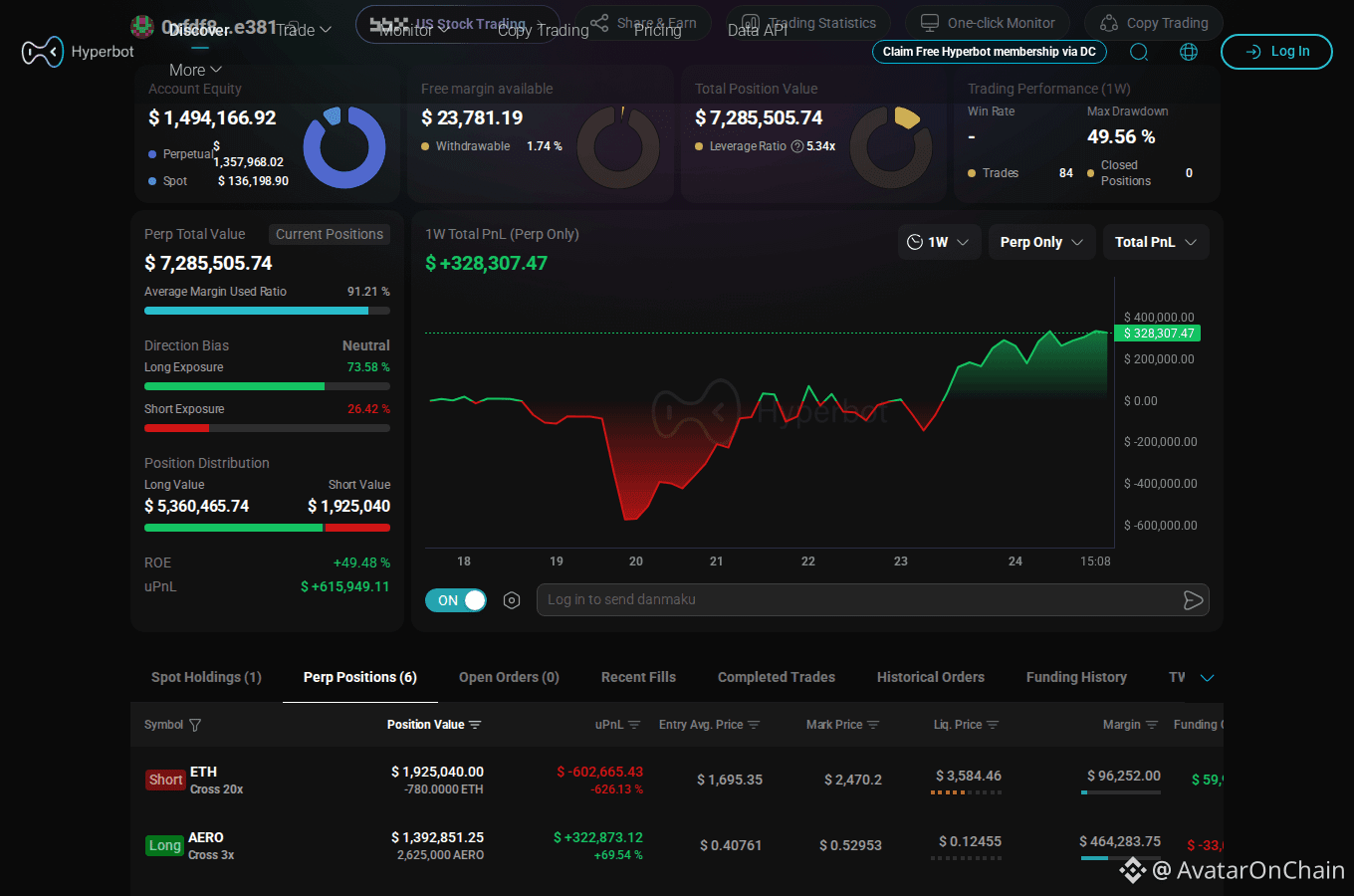Click the 1W Total PnL value $+328,307.47
Image resolution: width=1354 pixels, height=896 pixels.
(x=486, y=263)
